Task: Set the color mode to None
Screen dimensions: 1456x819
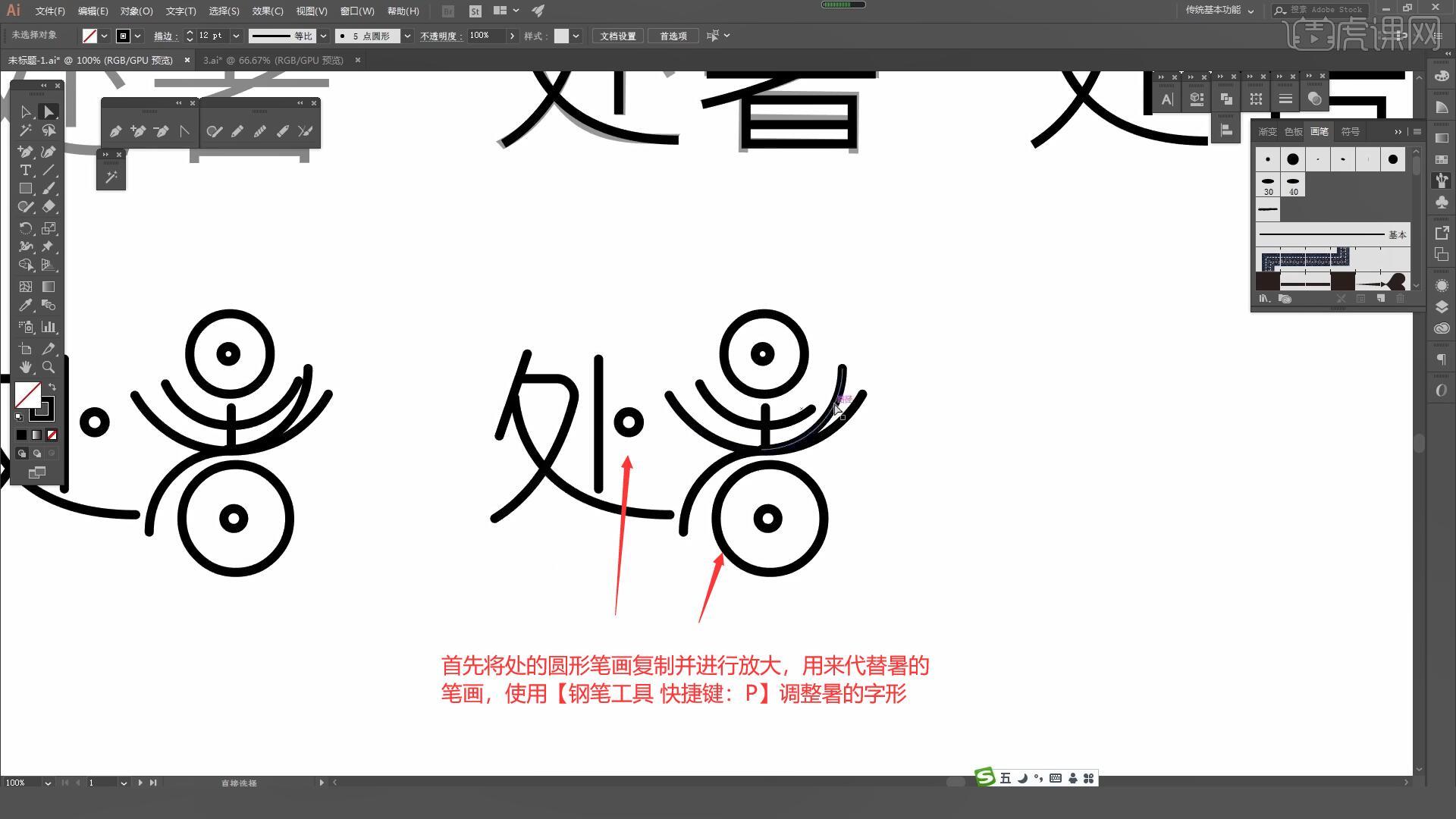Action: [52, 435]
